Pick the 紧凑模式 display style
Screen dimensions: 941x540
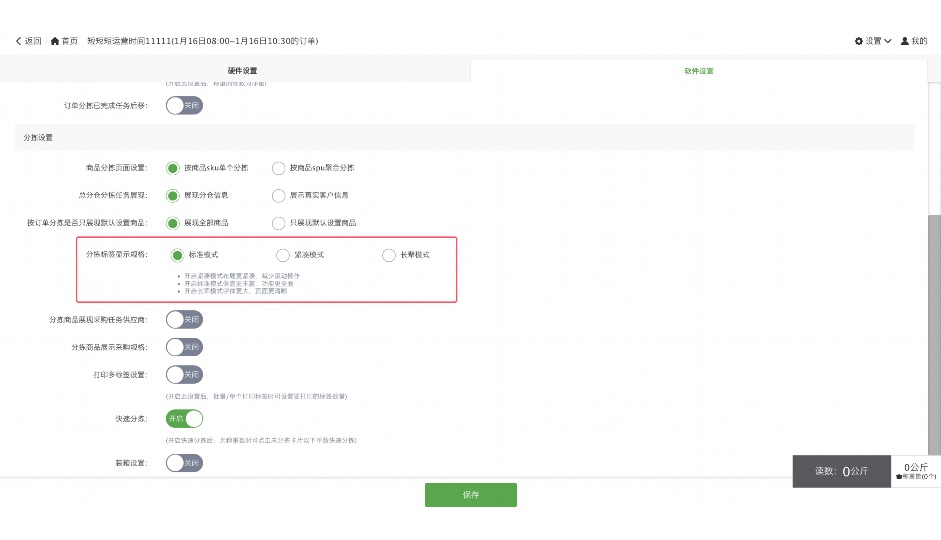(283, 255)
